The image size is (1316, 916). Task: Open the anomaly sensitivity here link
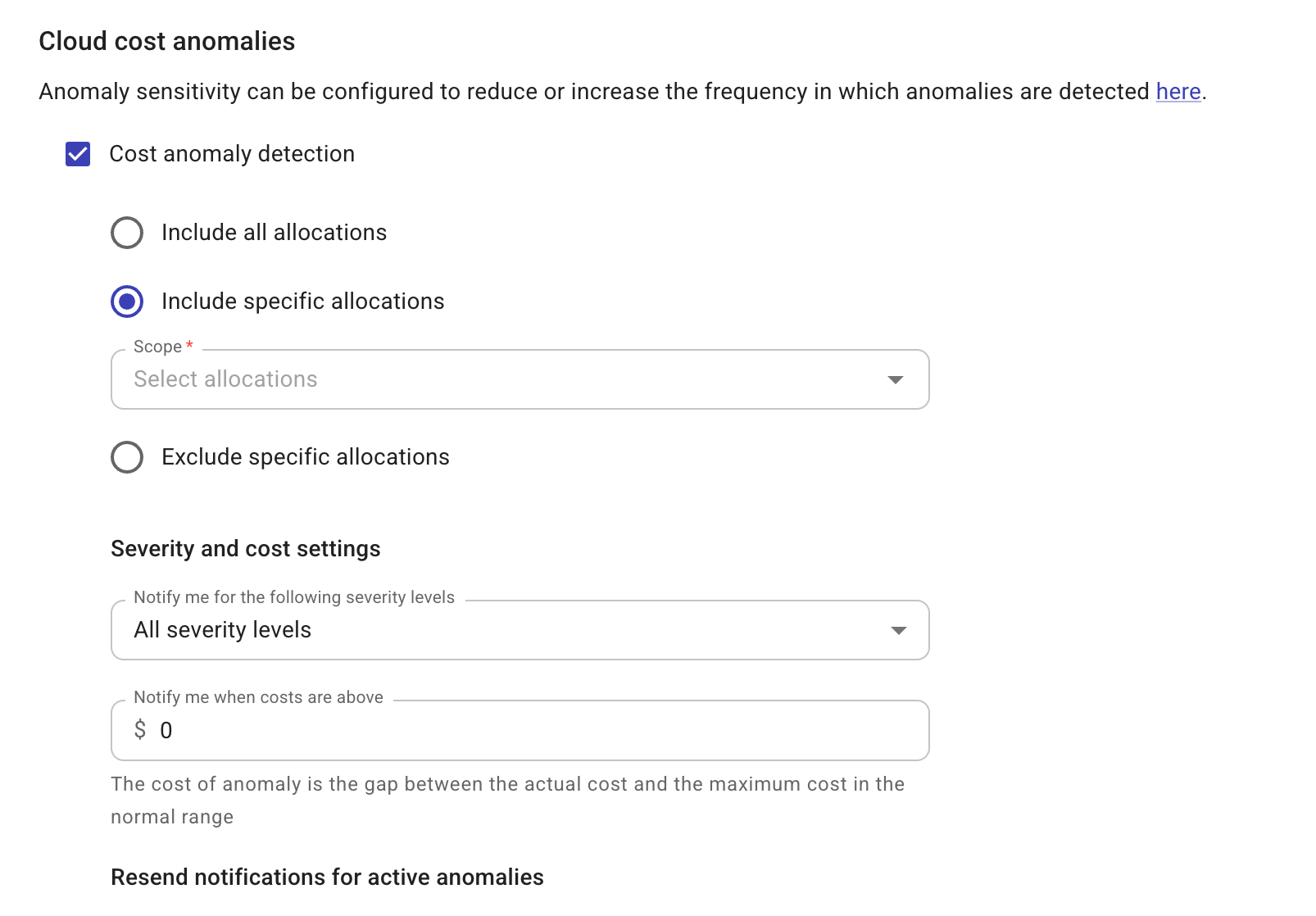1178,91
